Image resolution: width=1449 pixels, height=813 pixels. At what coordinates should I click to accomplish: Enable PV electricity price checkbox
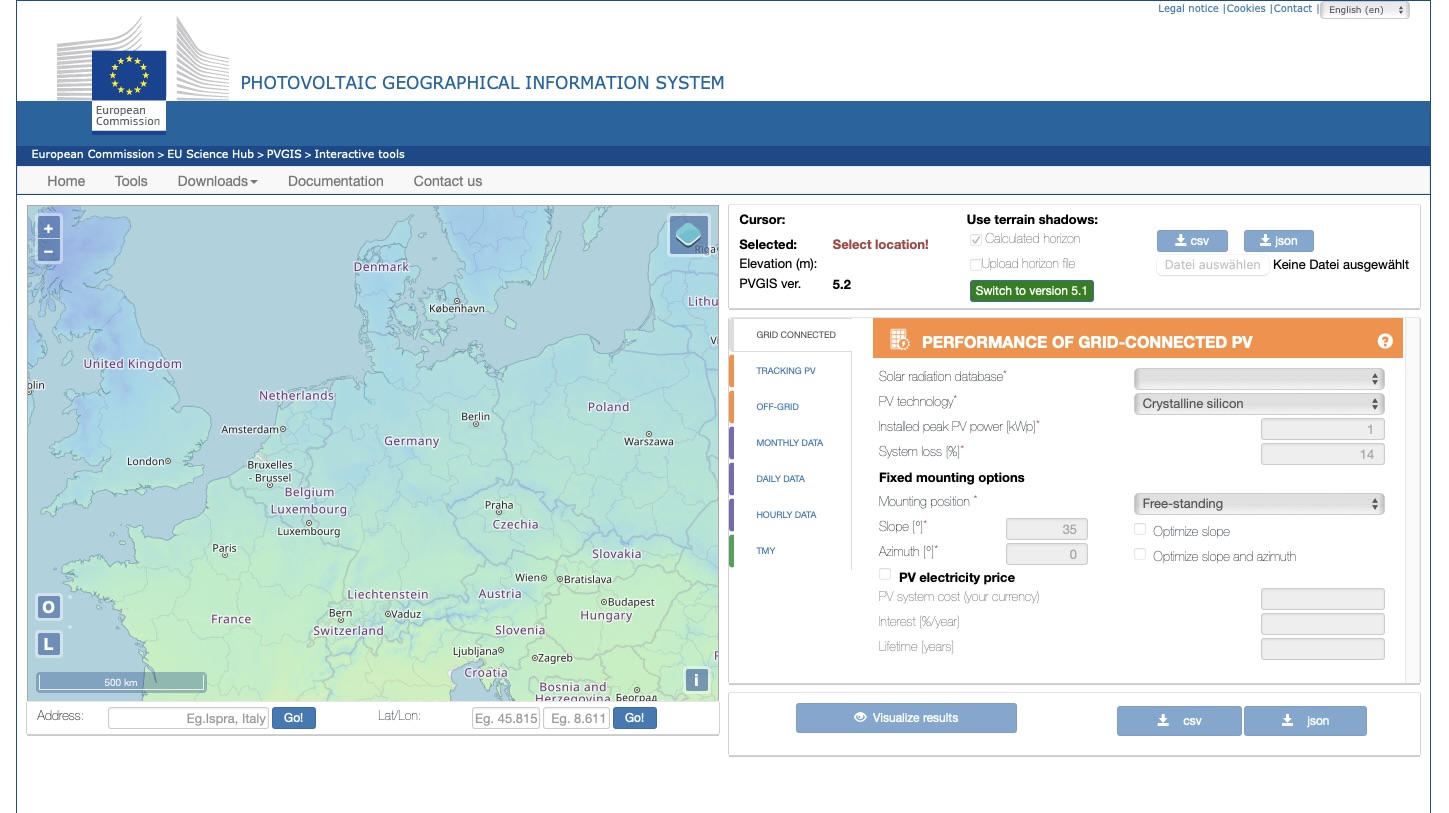point(884,575)
